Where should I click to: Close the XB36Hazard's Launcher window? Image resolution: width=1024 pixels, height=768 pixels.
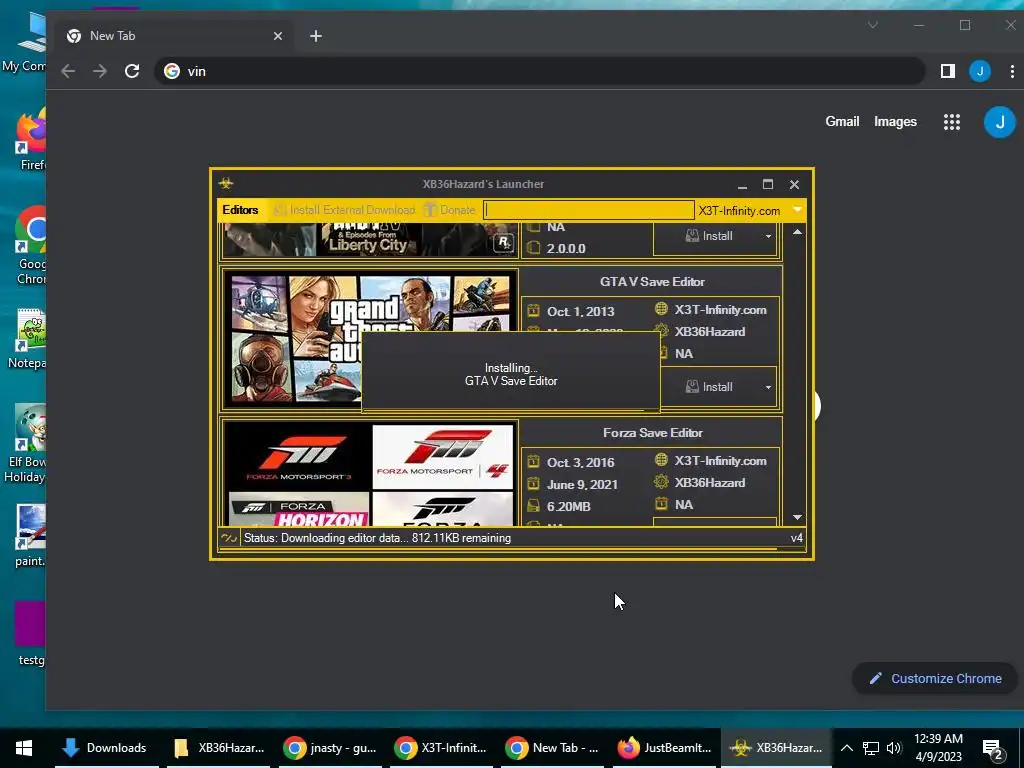794,185
